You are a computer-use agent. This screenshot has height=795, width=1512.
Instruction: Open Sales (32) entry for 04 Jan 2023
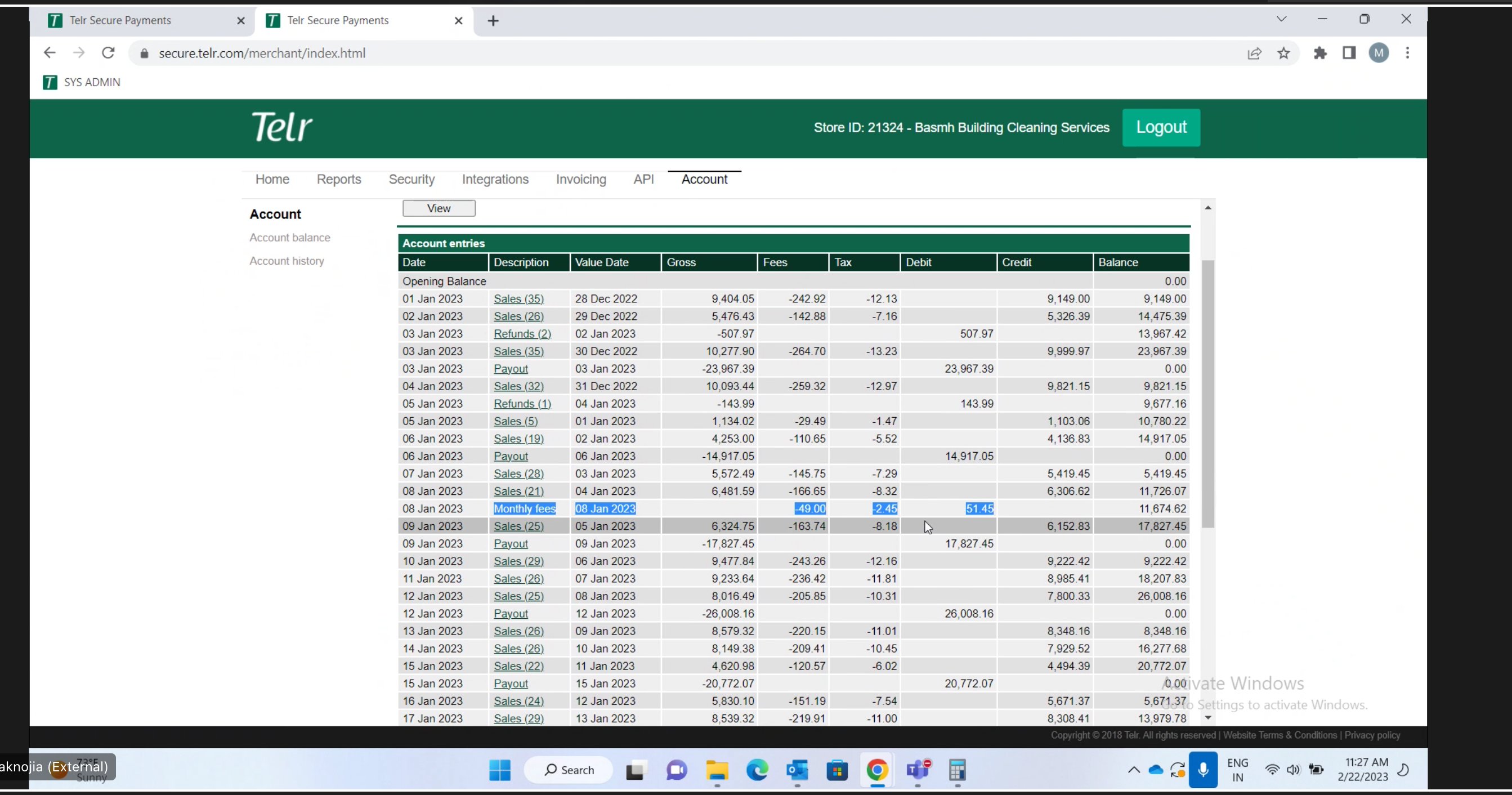pyautogui.click(x=519, y=386)
